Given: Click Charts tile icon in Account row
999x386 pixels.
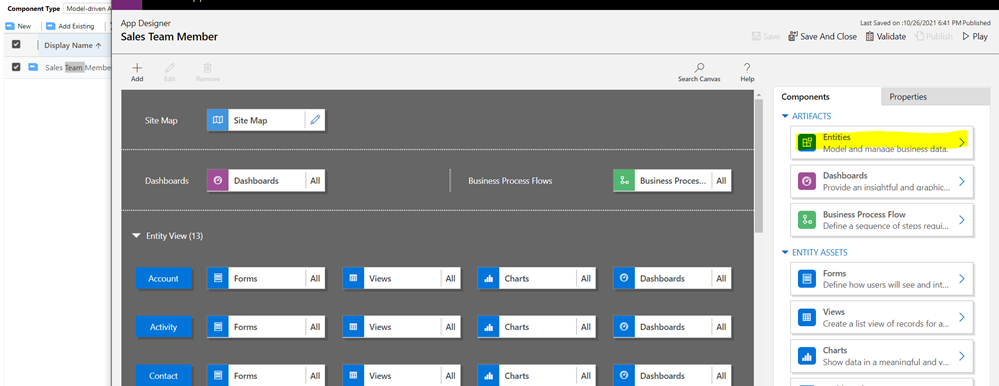Looking at the screenshot, I should coord(489,278).
